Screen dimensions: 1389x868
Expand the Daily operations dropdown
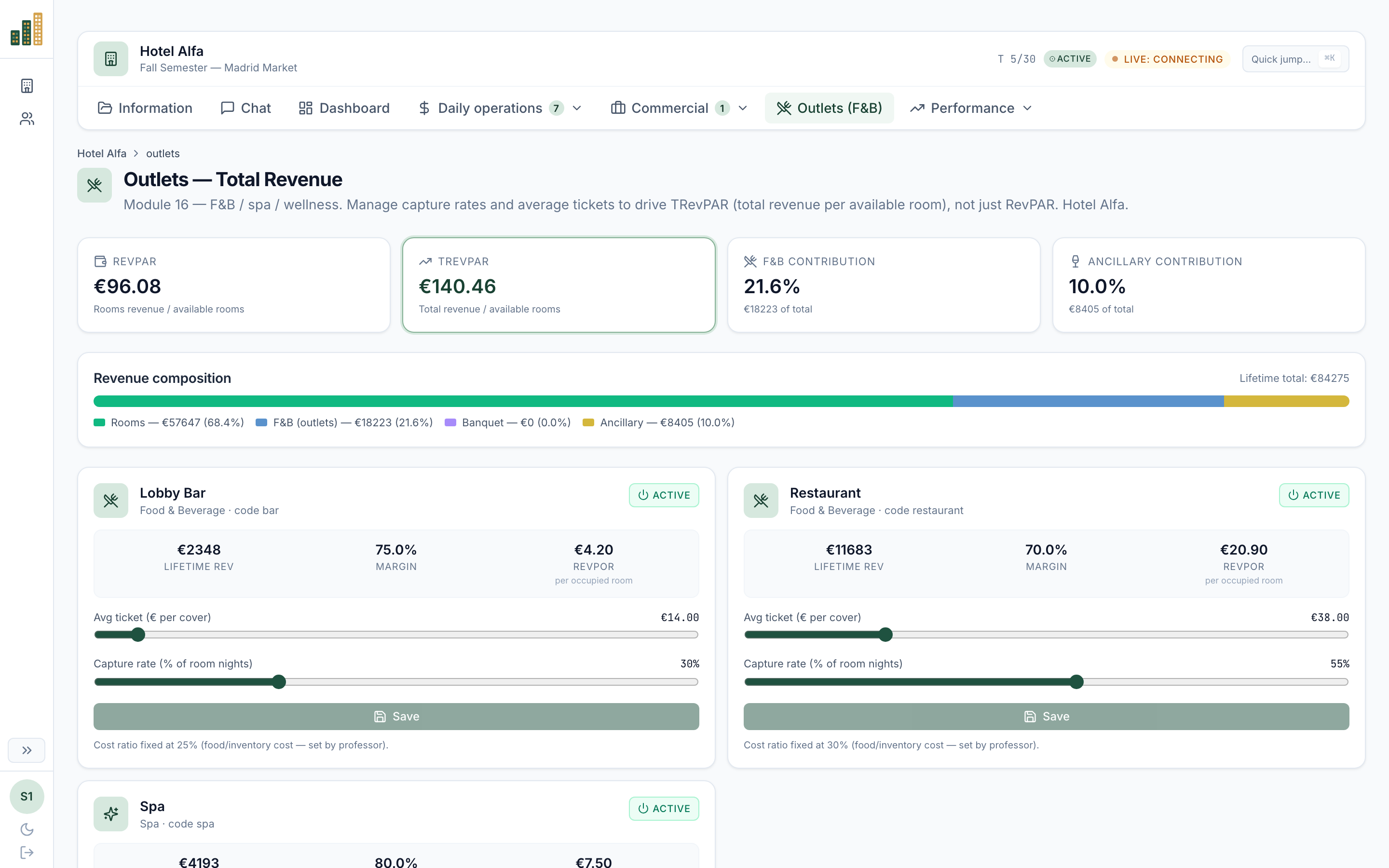(501, 108)
